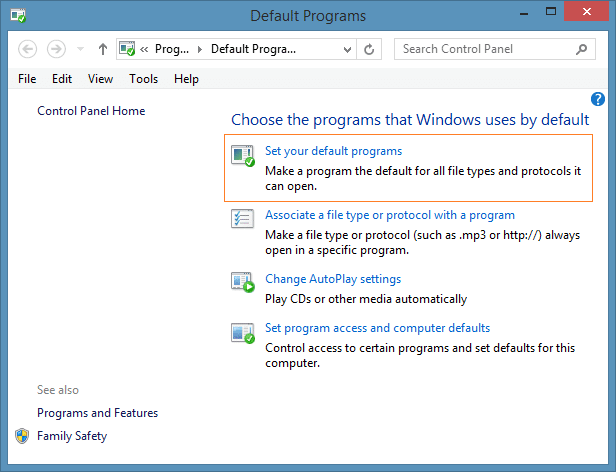The height and width of the screenshot is (472, 616).
Task: Click the Forward navigation arrow
Action: (56, 49)
